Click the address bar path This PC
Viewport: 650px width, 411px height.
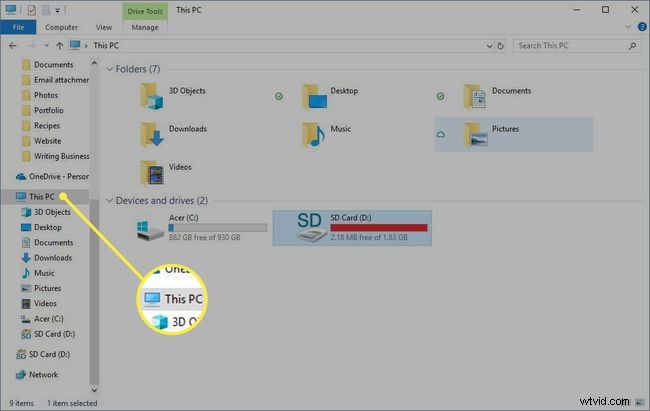click(106, 46)
